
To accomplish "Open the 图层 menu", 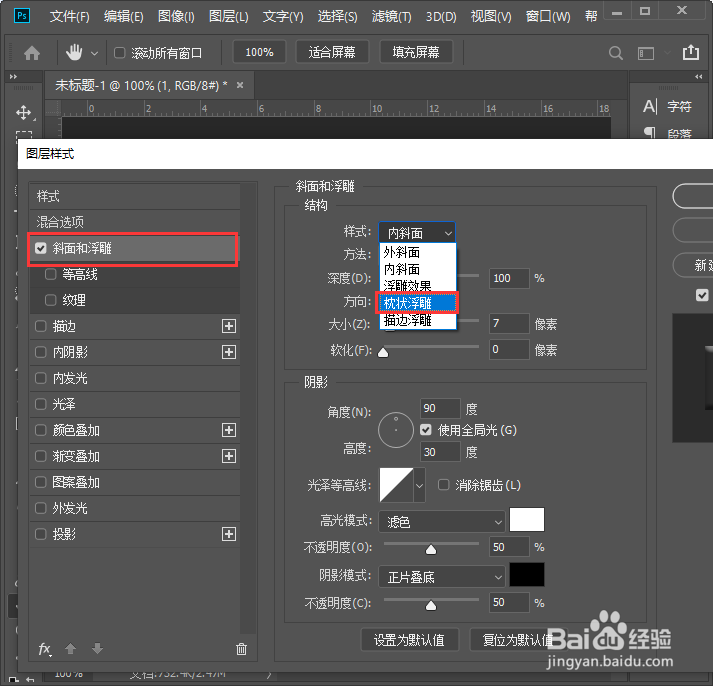I will pyautogui.click(x=228, y=17).
